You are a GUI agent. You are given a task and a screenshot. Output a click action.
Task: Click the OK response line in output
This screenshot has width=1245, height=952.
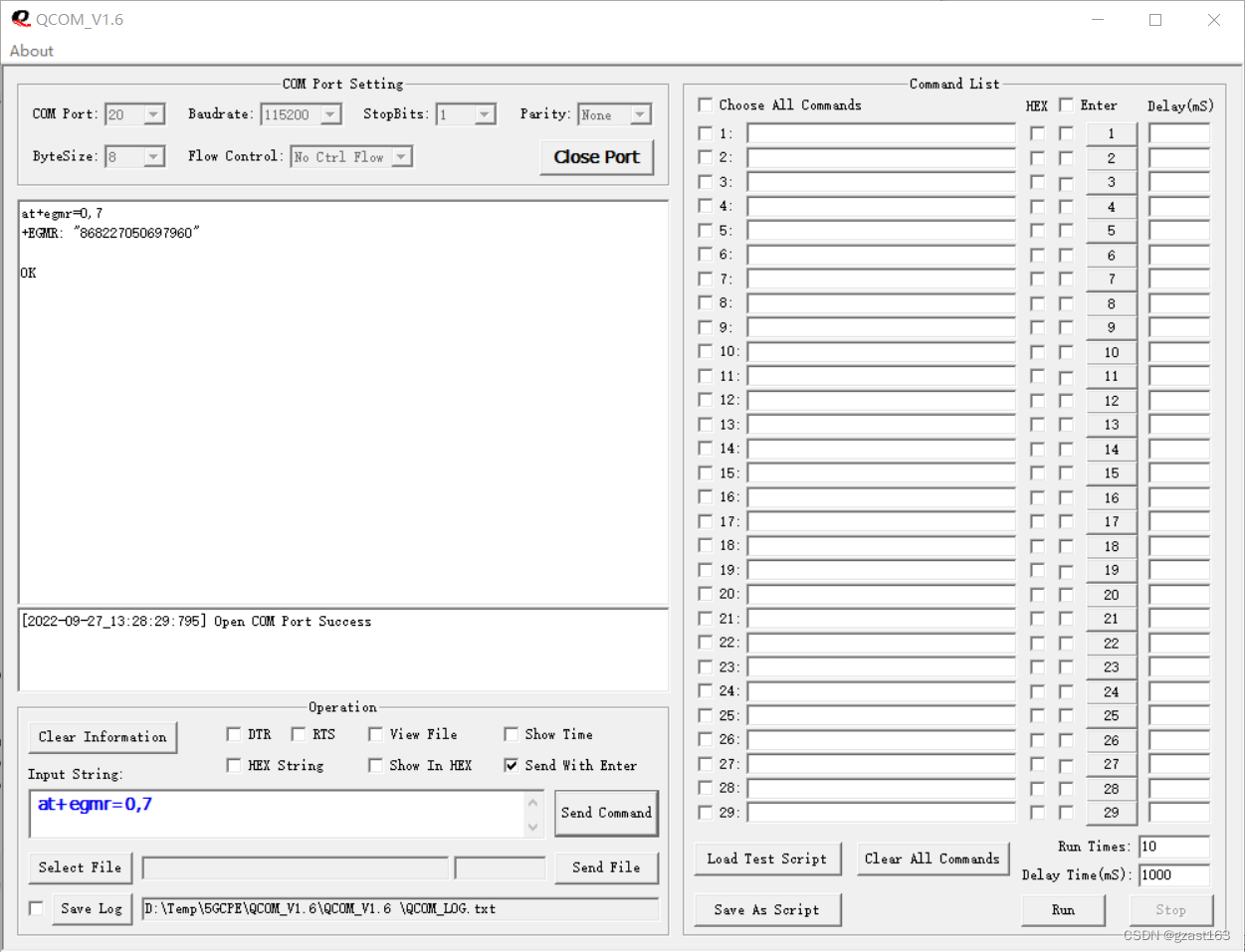(x=29, y=273)
